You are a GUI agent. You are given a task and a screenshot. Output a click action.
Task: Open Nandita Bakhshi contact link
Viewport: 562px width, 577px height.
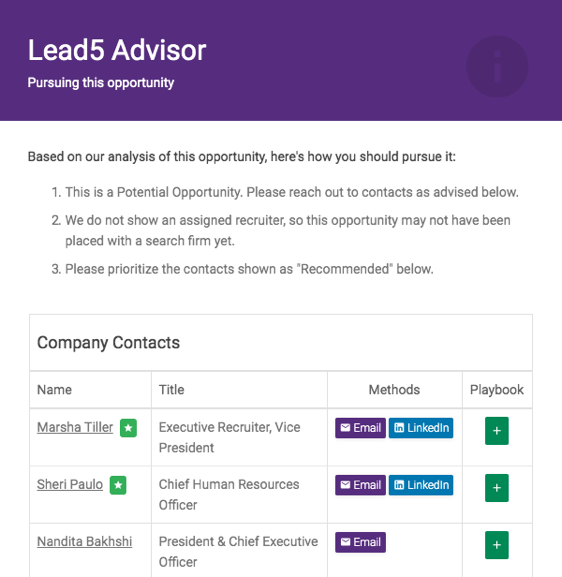(x=85, y=542)
